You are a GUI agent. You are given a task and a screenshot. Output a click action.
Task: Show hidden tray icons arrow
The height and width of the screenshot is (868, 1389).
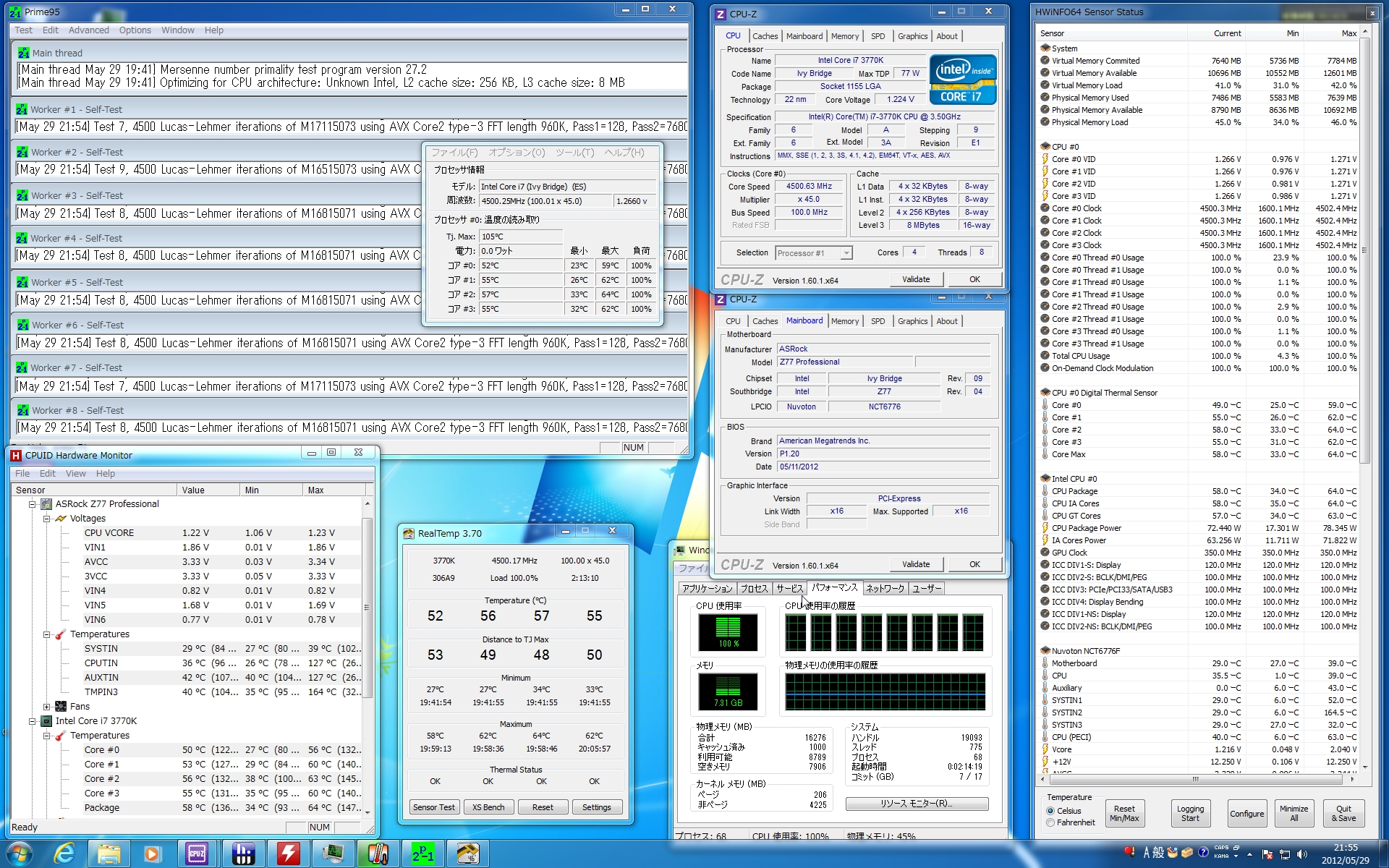click(x=1249, y=854)
